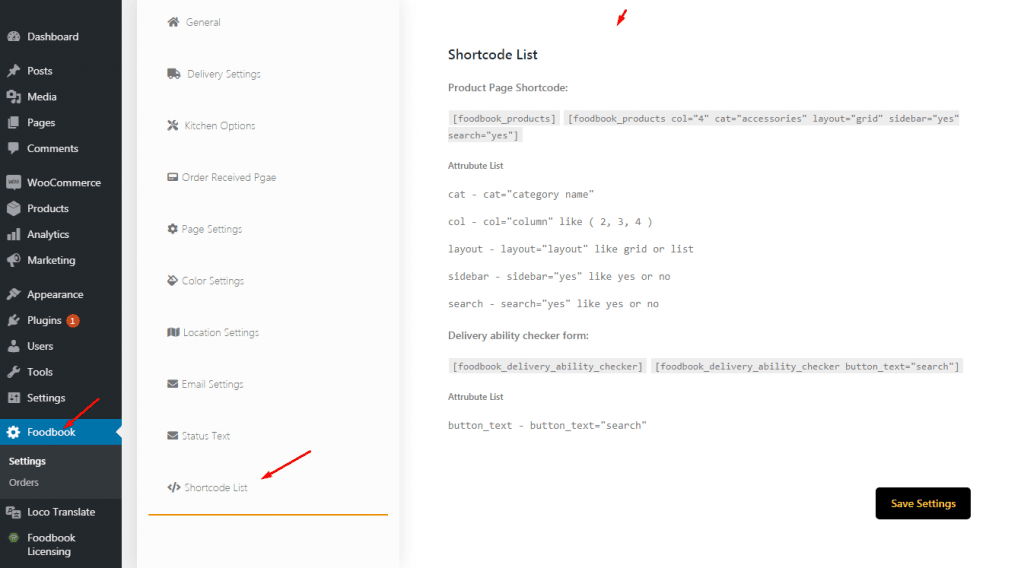Screen dimensions: 1024x568
Task: Click the Plugins update count badge
Action: point(73,321)
